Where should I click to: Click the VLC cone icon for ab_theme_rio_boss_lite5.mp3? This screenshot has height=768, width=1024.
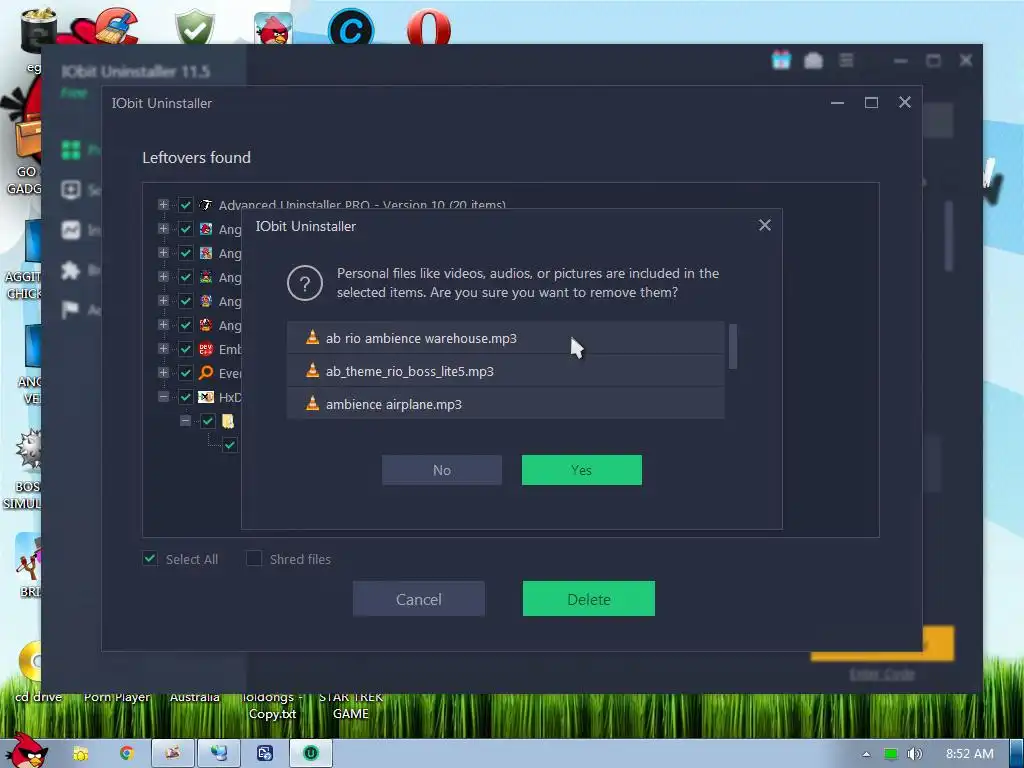pyautogui.click(x=312, y=370)
